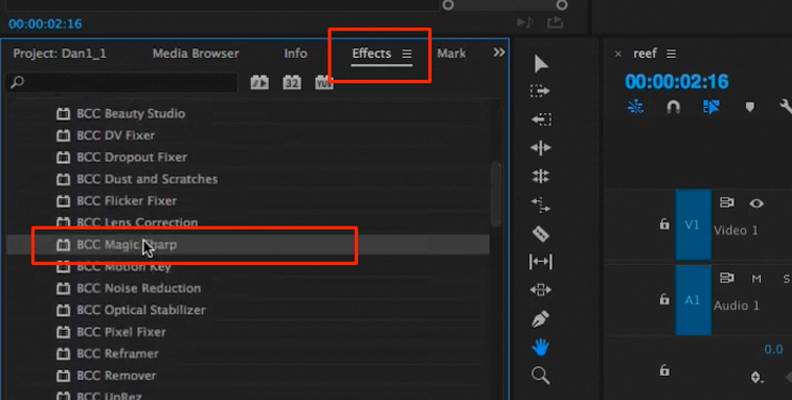Image resolution: width=792 pixels, height=400 pixels.
Task: Show overflow panel tabs chevron
Action: pyautogui.click(x=499, y=53)
